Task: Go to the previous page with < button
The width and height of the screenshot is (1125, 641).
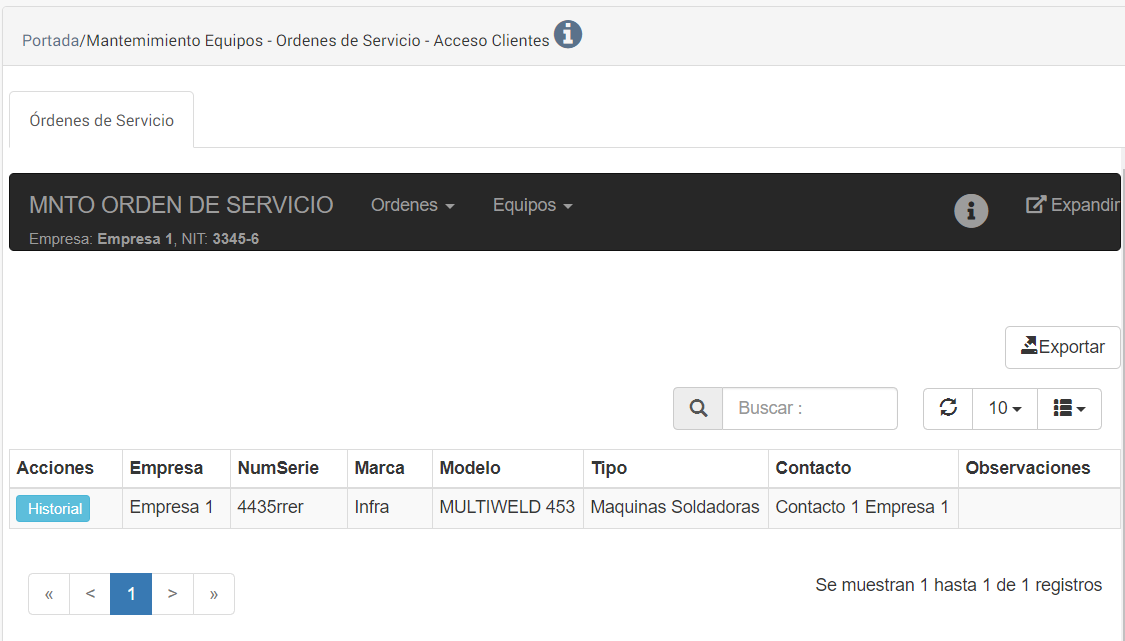Action: click(90, 594)
